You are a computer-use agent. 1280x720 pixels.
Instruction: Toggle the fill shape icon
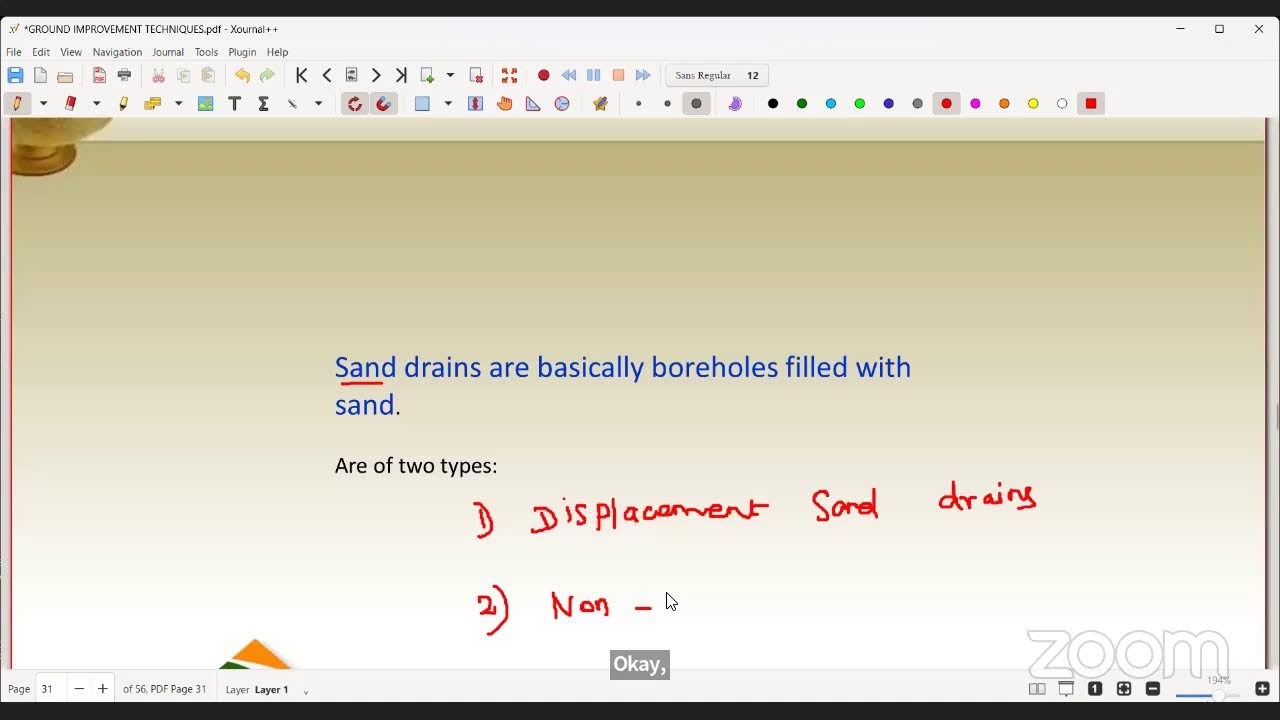click(734, 103)
